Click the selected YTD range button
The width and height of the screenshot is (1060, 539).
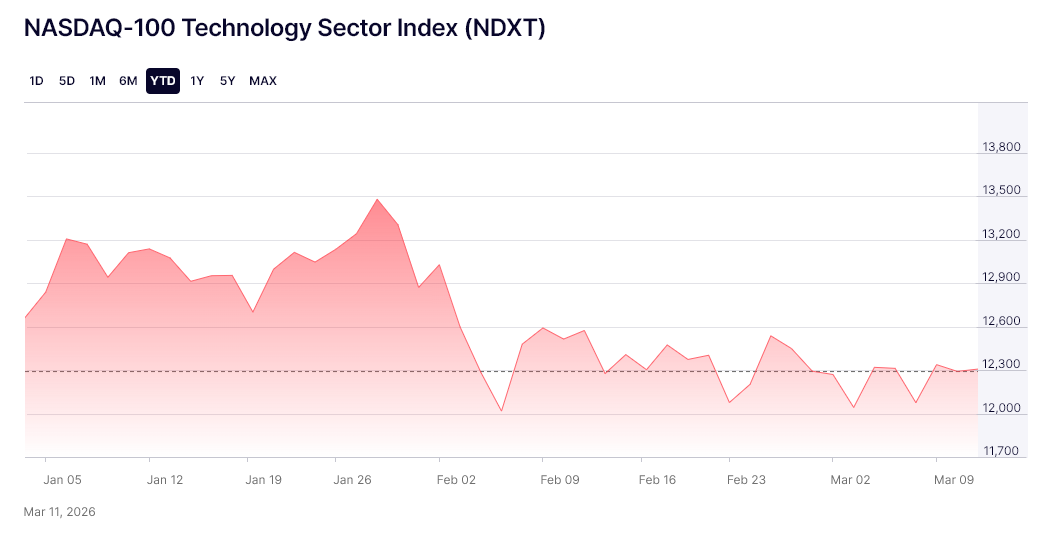pyautogui.click(x=163, y=81)
